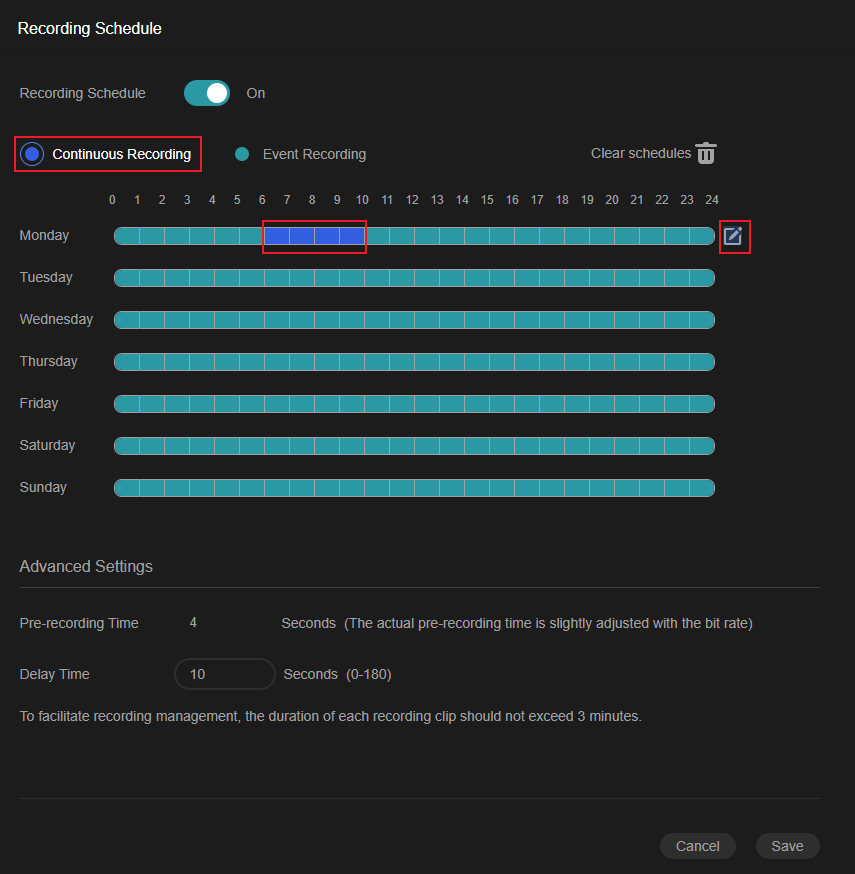Select the Continuous Recording radio option

tap(32, 154)
